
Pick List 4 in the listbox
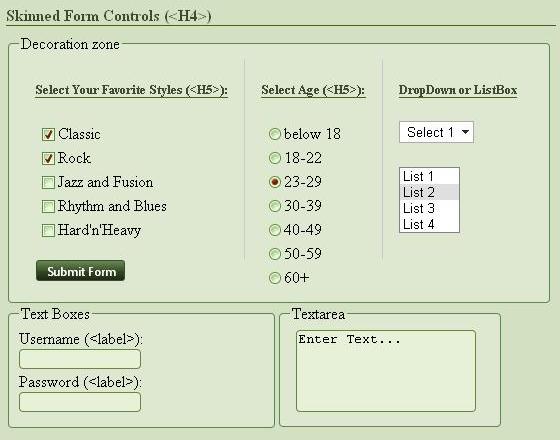tap(429, 224)
